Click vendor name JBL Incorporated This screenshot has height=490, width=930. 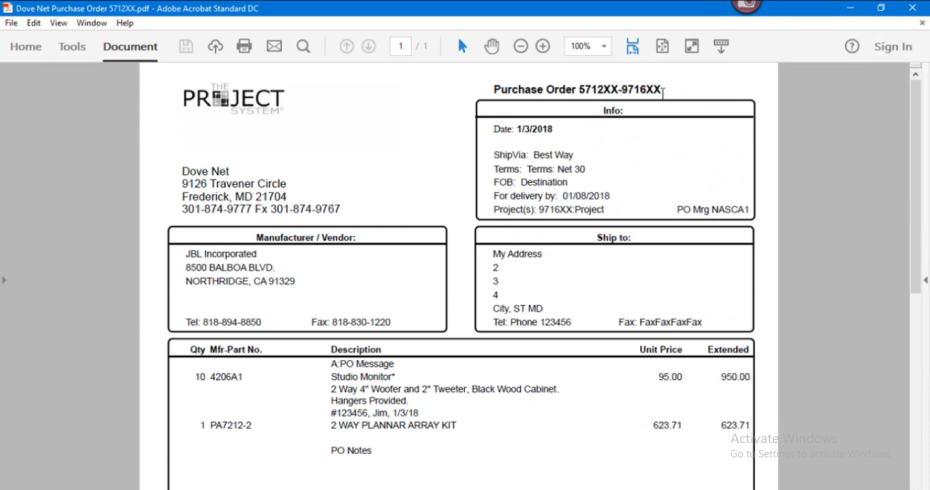pyautogui.click(x=221, y=254)
